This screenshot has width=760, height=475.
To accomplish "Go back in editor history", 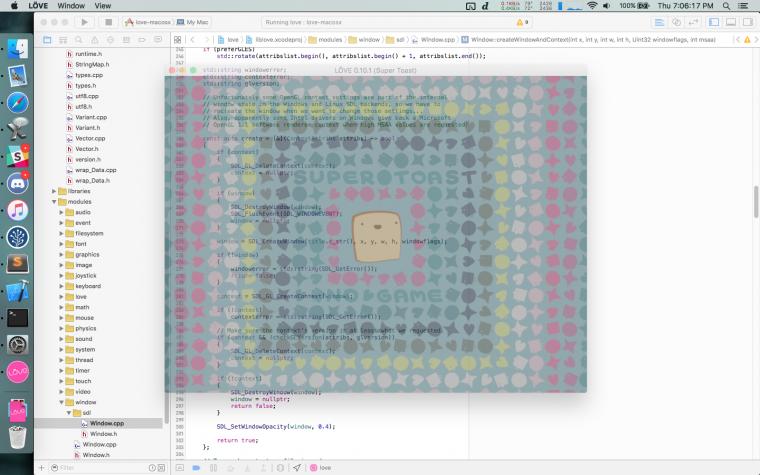I will (192, 40).
